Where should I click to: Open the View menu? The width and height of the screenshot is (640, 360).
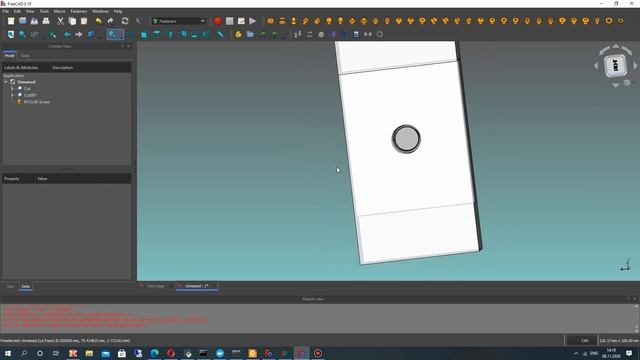click(30, 11)
